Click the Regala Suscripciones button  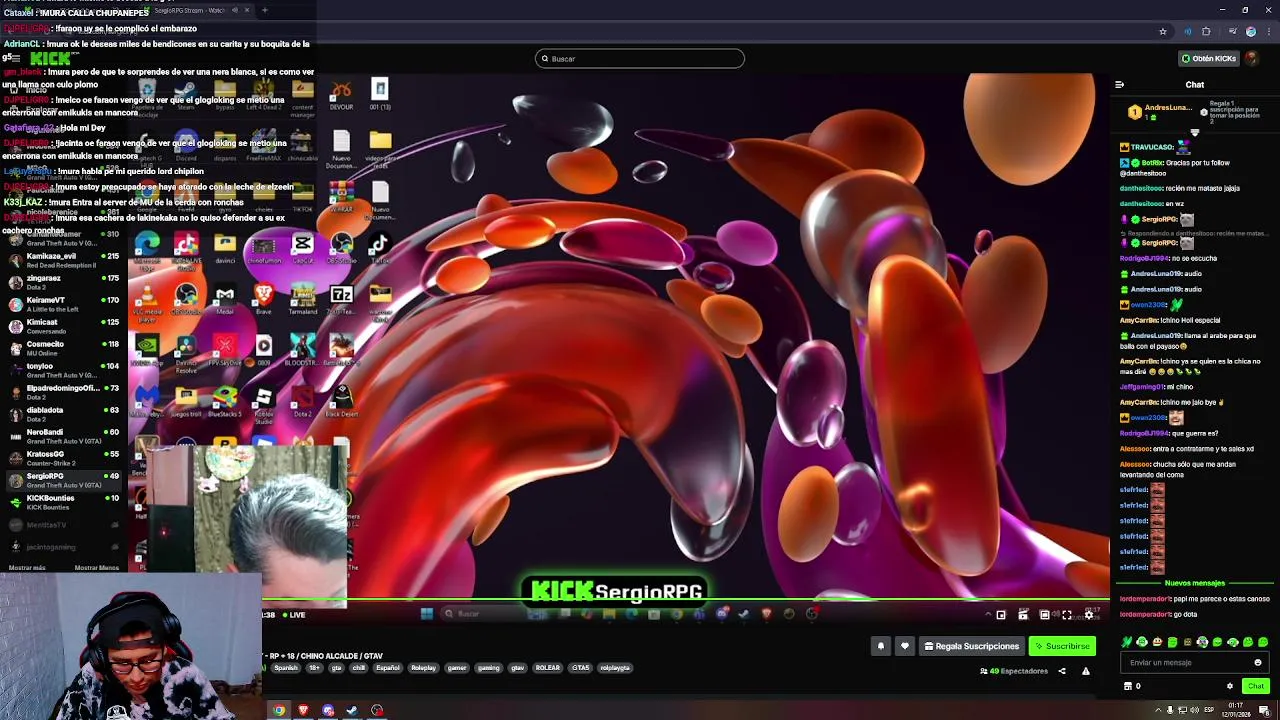(971, 646)
